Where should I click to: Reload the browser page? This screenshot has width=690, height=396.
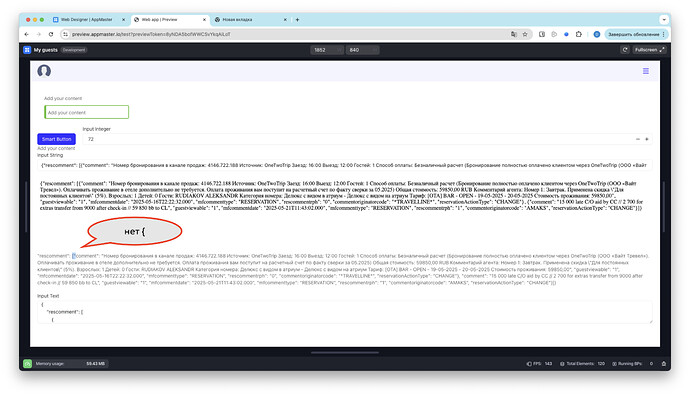[51, 34]
